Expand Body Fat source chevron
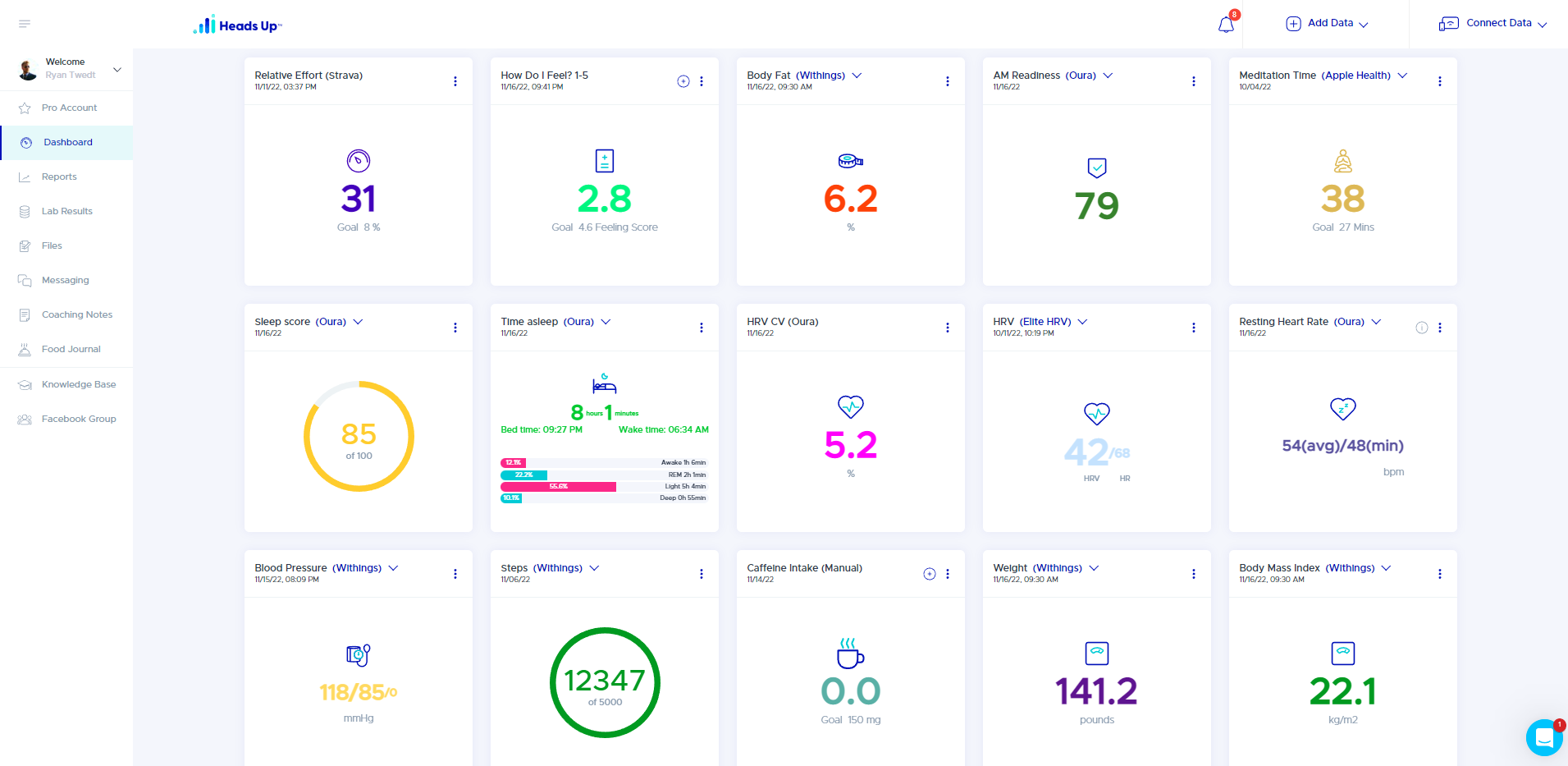 857,76
